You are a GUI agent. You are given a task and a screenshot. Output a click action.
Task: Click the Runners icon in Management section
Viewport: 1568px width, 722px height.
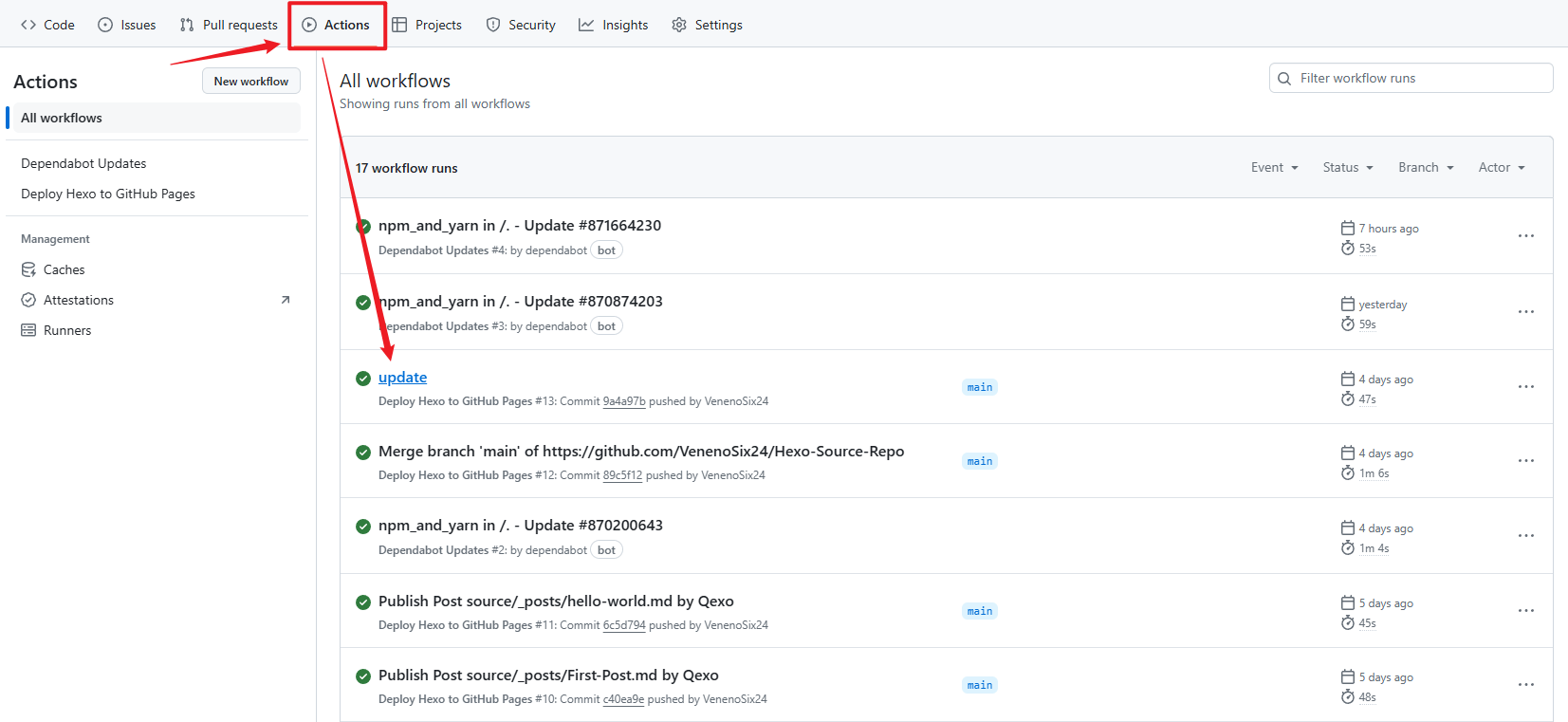click(28, 331)
